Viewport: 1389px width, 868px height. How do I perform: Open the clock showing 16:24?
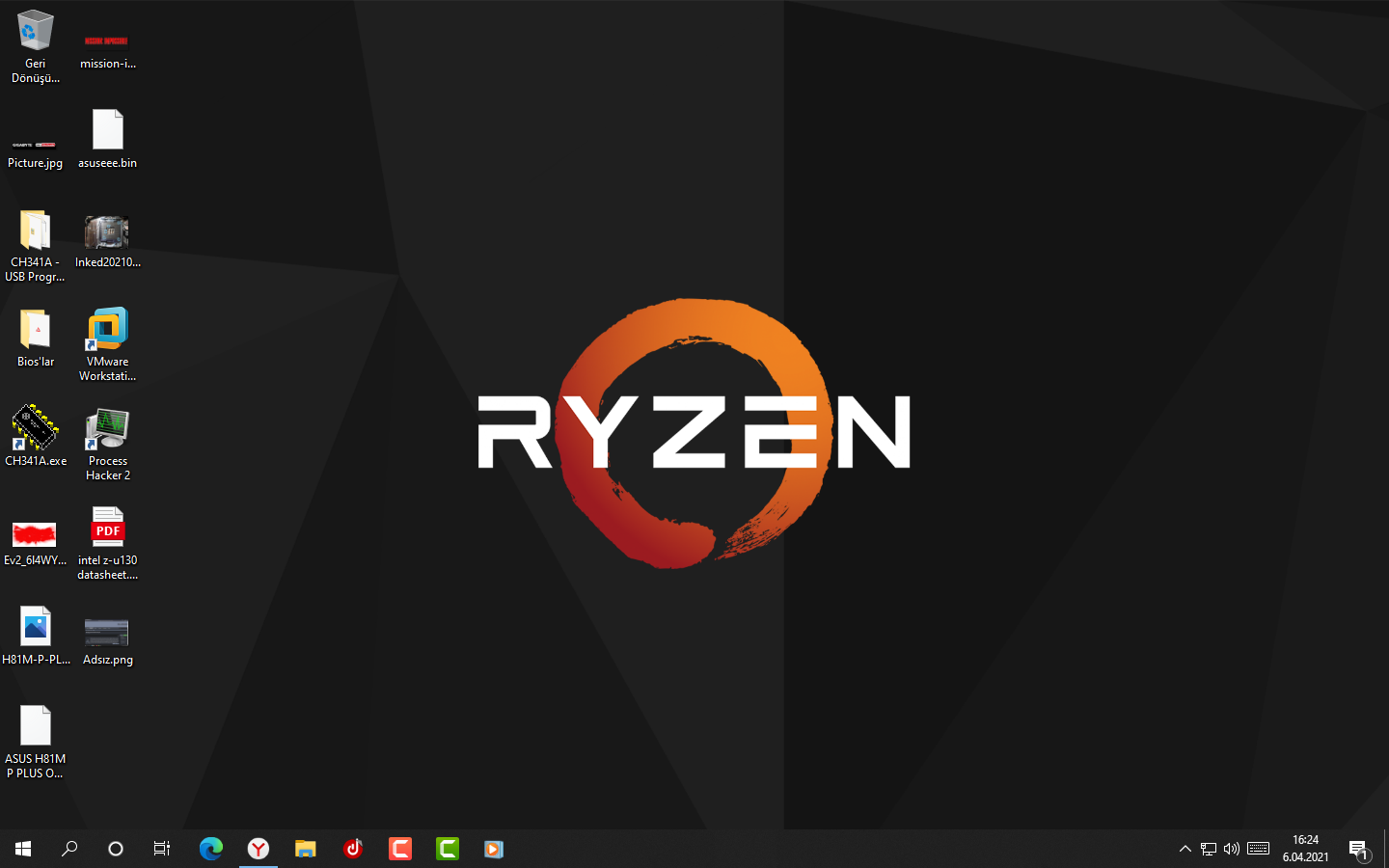pyautogui.click(x=1306, y=849)
